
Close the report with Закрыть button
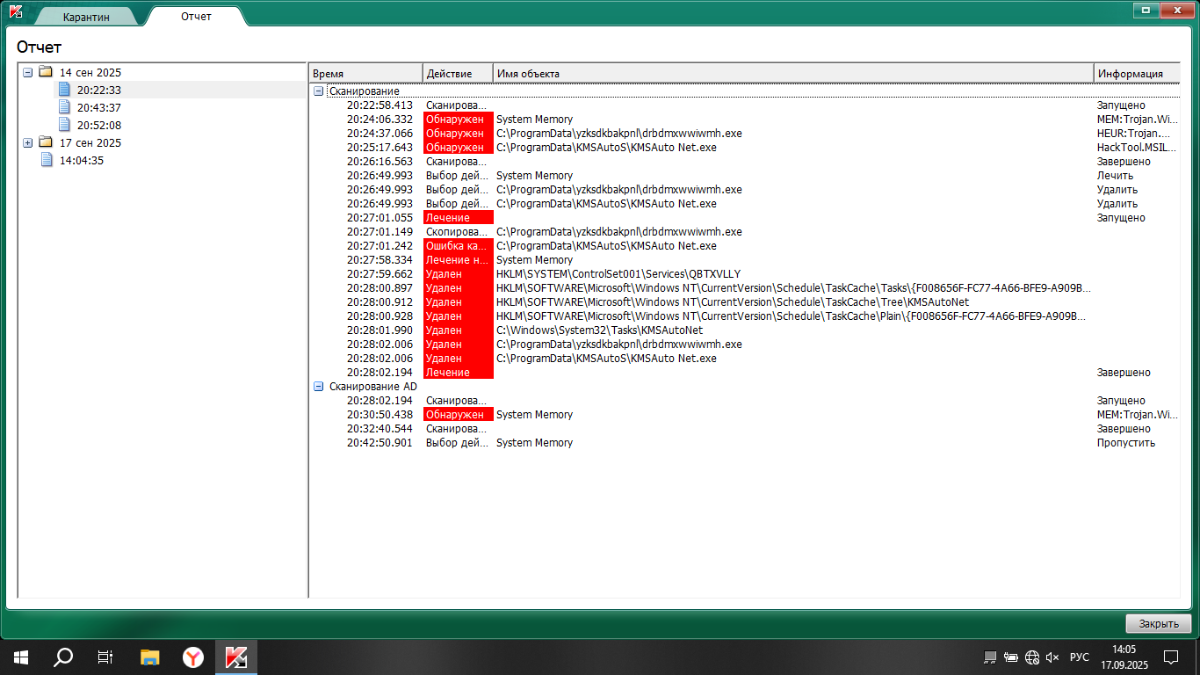coord(1158,624)
